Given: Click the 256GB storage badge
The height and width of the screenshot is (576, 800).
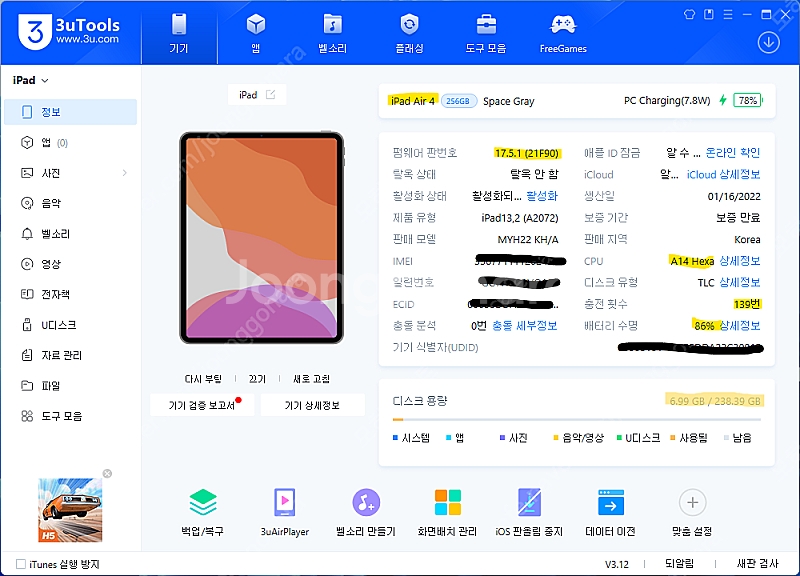Looking at the screenshot, I should (458, 101).
